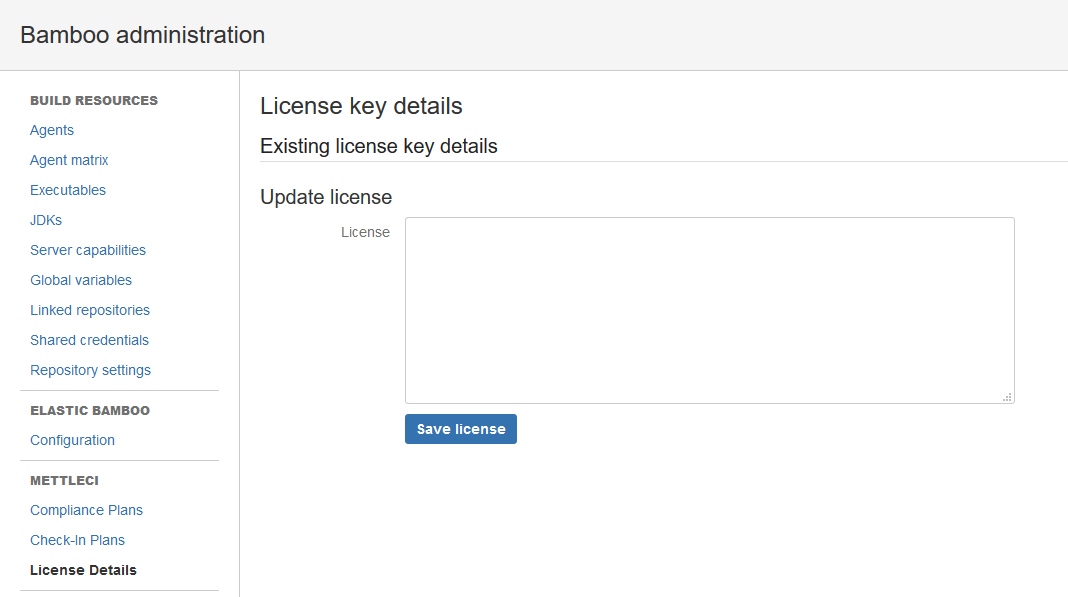Navigate to Global variables
The height and width of the screenshot is (597, 1068).
click(x=81, y=280)
